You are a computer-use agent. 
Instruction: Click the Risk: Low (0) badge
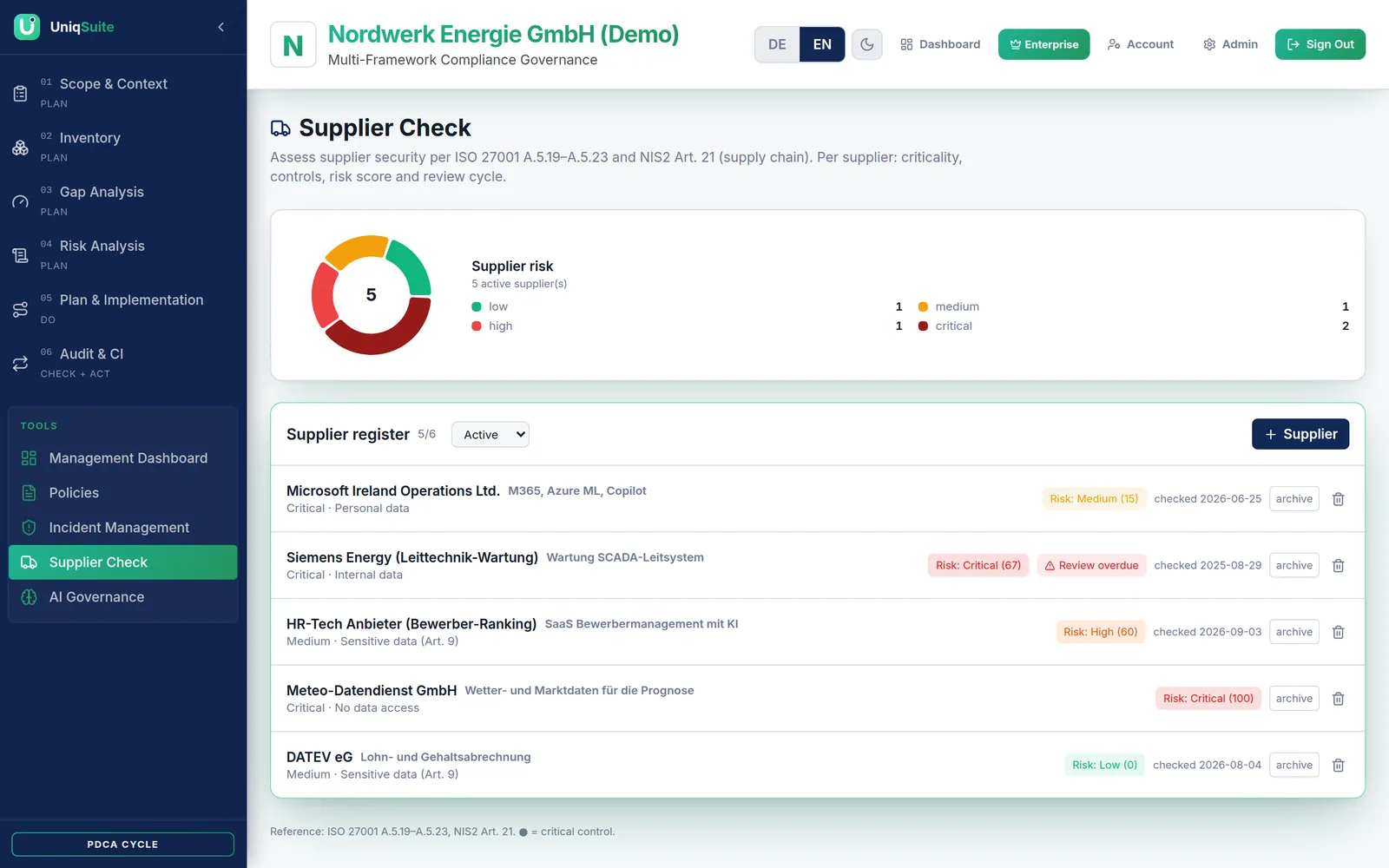1104,766
